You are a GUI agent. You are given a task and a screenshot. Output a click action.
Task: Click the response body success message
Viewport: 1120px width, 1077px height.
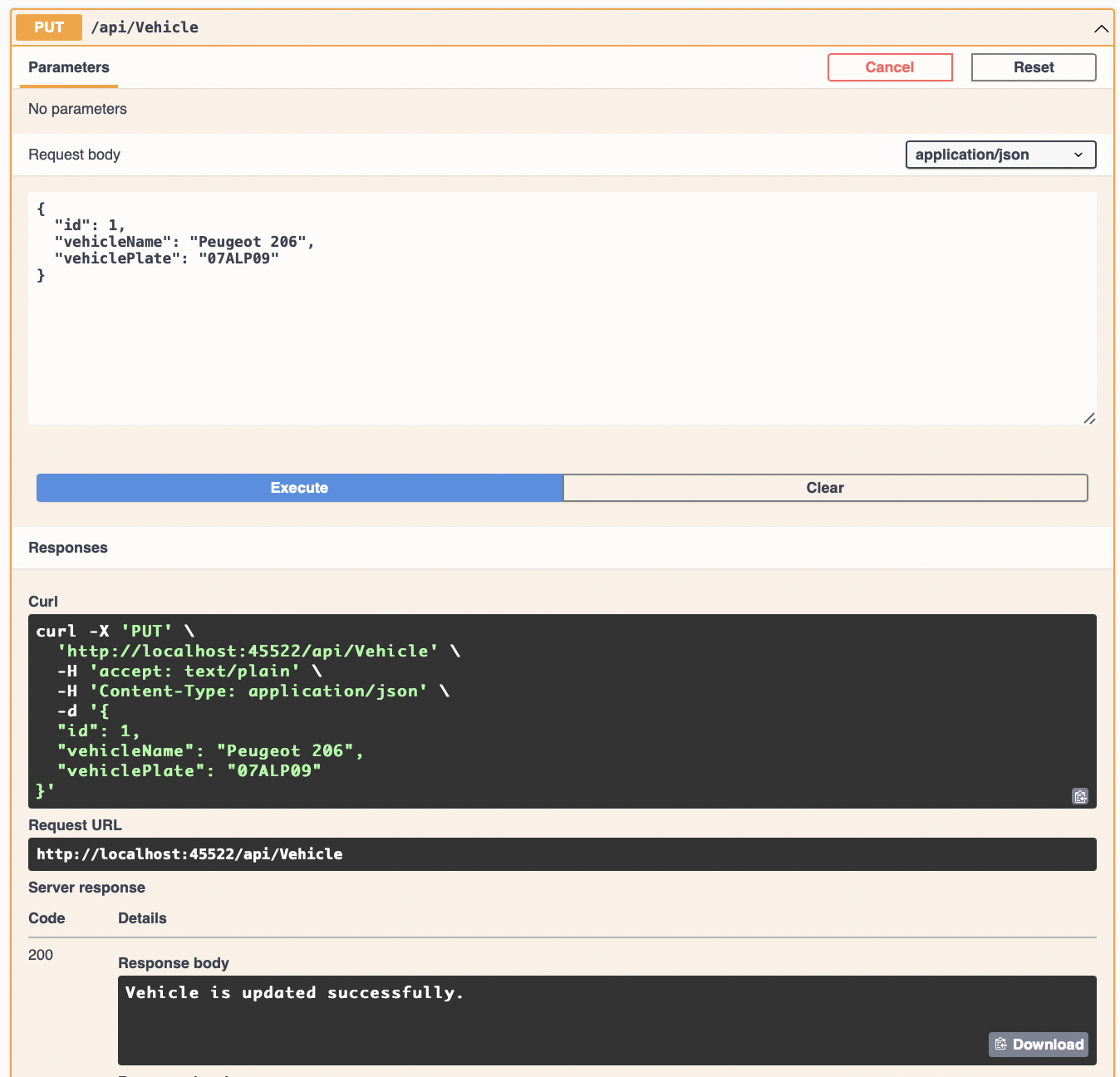point(294,992)
